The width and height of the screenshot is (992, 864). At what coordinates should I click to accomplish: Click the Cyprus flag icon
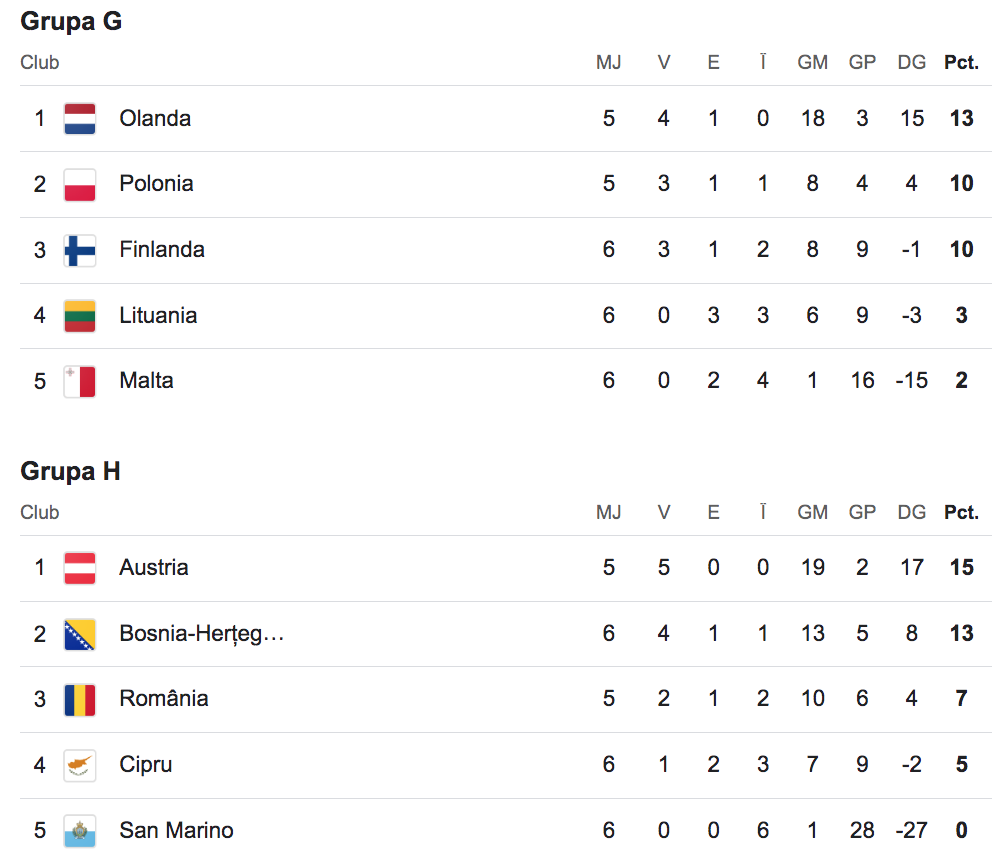coord(80,765)
